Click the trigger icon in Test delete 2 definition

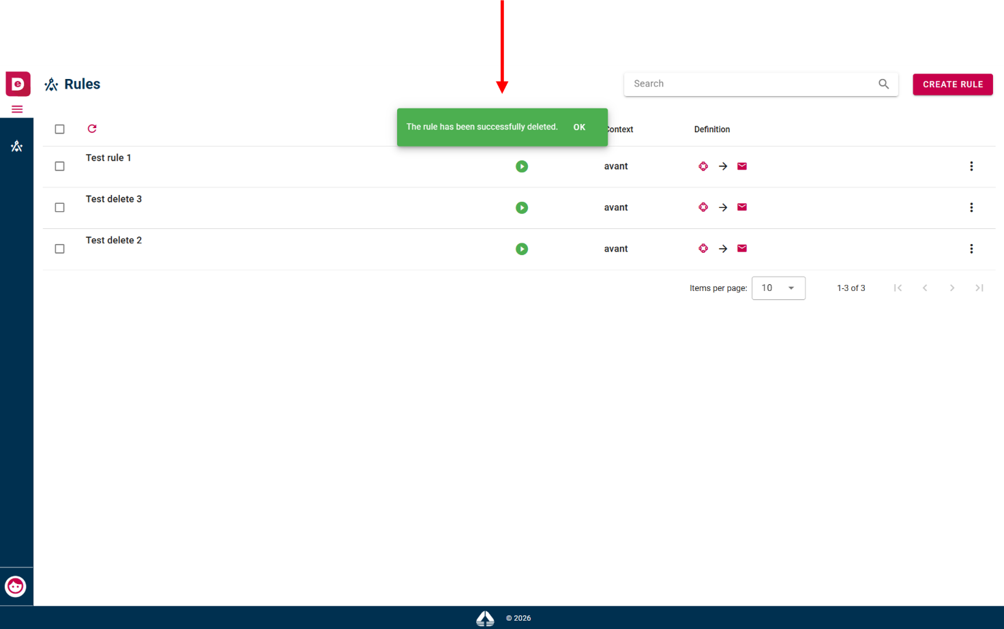tap(703, 249)
